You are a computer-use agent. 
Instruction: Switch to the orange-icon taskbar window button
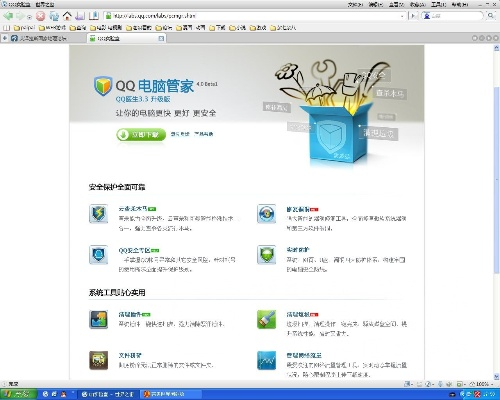[170, 394]
